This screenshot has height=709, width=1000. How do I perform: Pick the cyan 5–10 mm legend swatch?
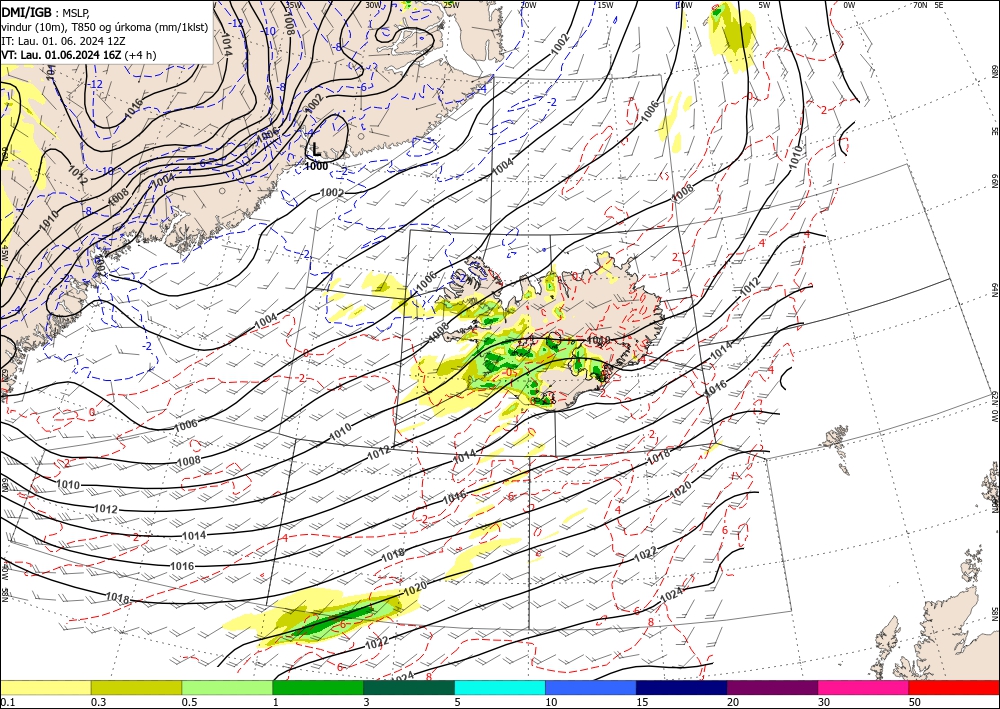[500, 687]
